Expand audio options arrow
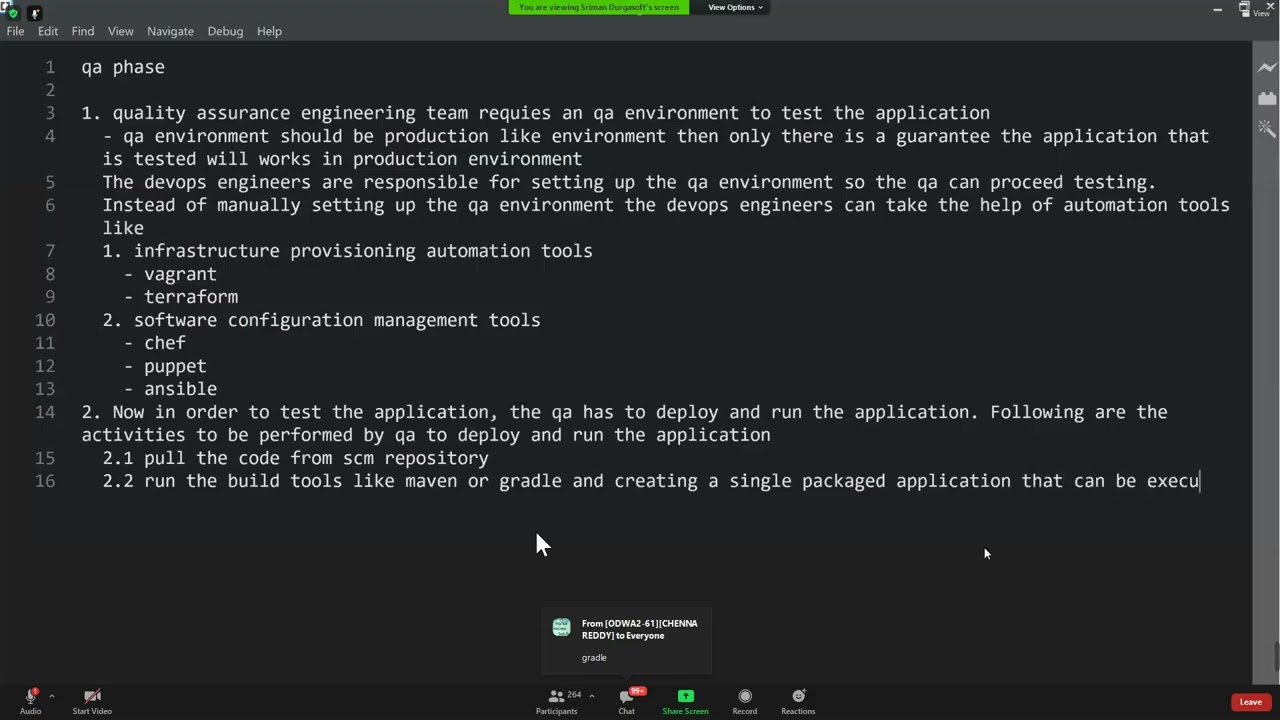Screen dimensions: 1280x720 coord(51,696)
